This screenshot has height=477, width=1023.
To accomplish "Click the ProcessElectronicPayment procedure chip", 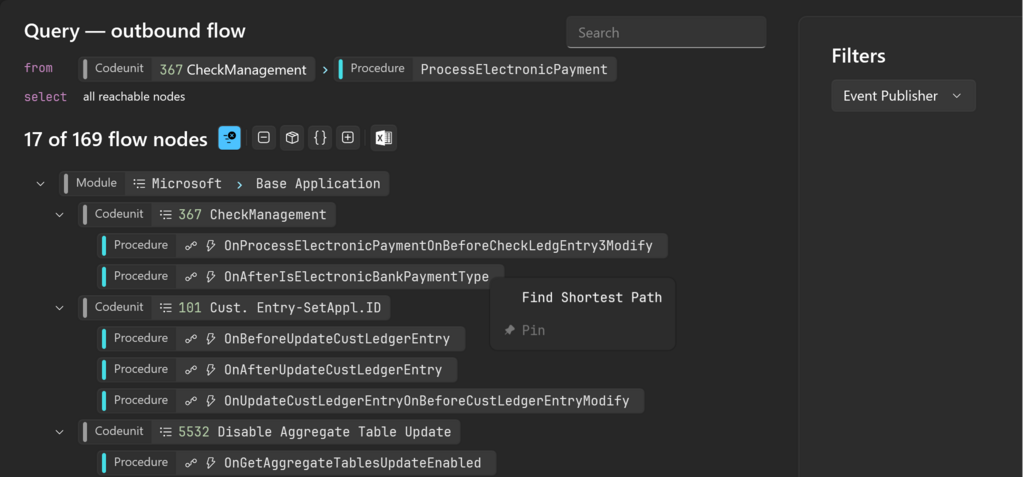I will (x=475, y=69).
